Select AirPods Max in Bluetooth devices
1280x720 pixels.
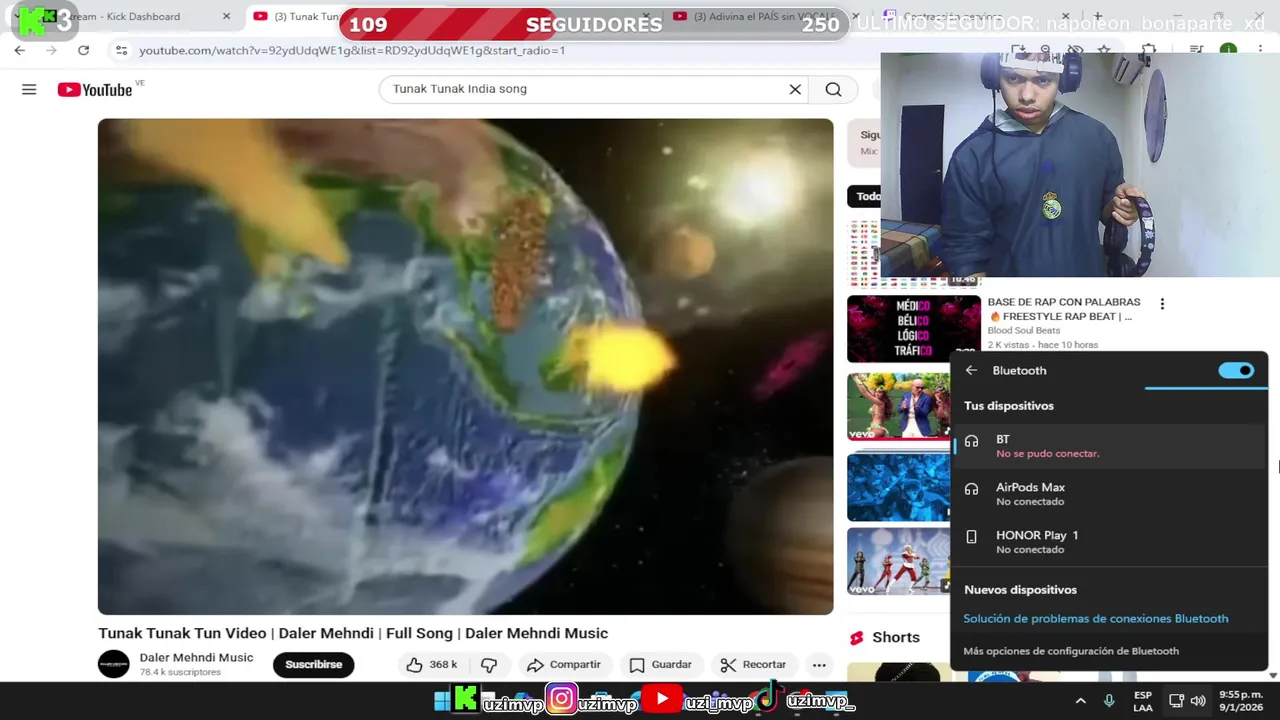coord(1109,494)
